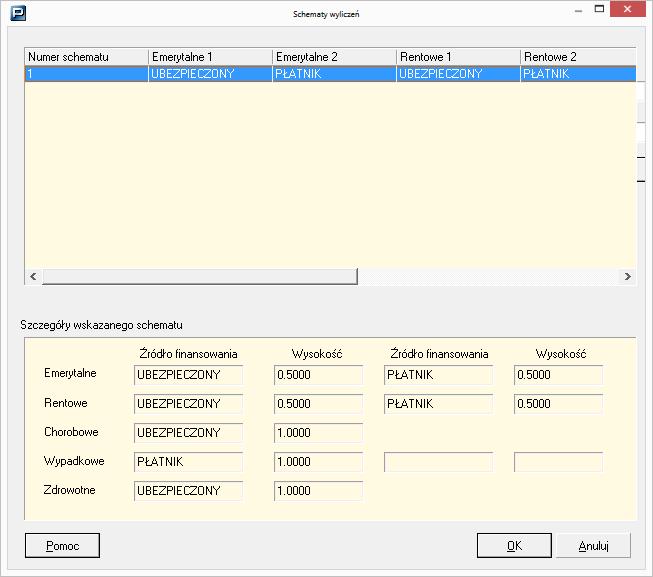Click the Rentowe row label
Screen dimensions: 653x577
(66, 403)
